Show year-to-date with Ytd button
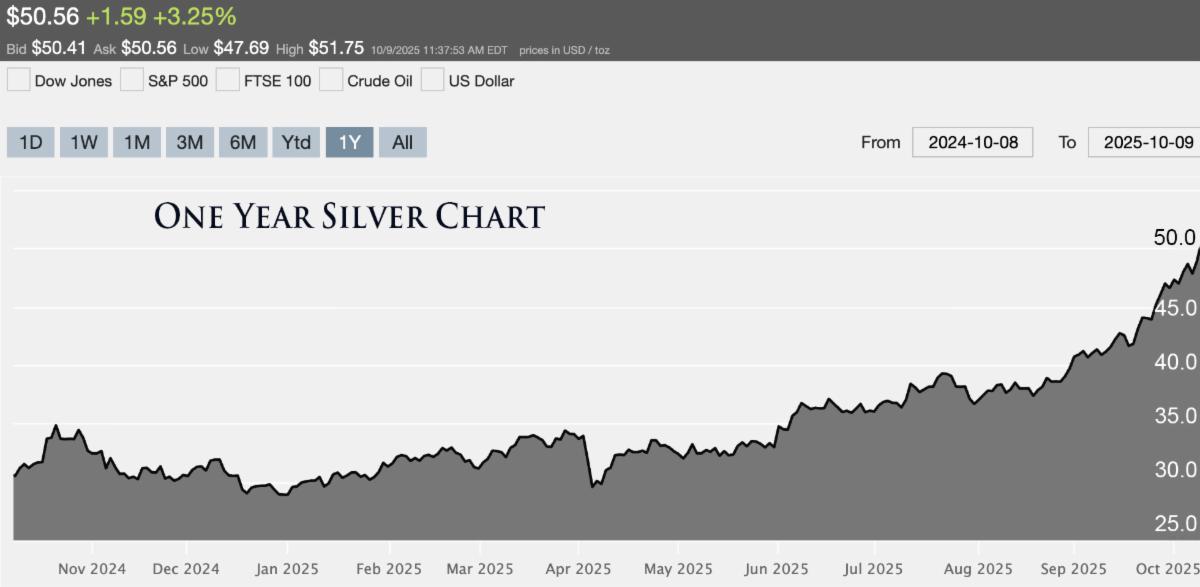Screen dimensions: 1200x587 296,142
